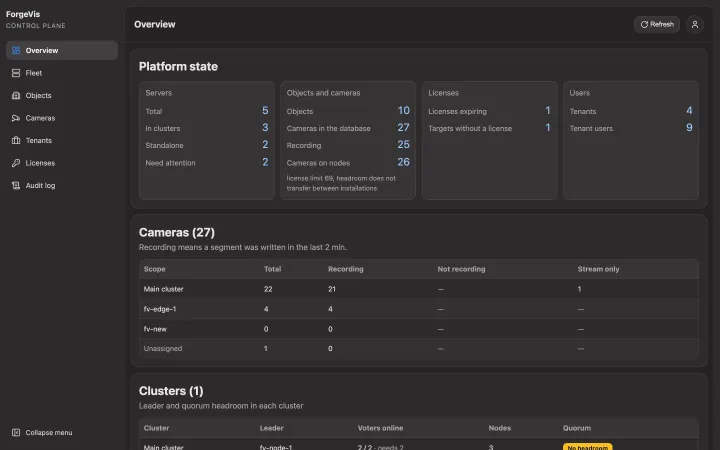
Task: Click the Audit log scroll icon
Action: (x=16, y=186)
